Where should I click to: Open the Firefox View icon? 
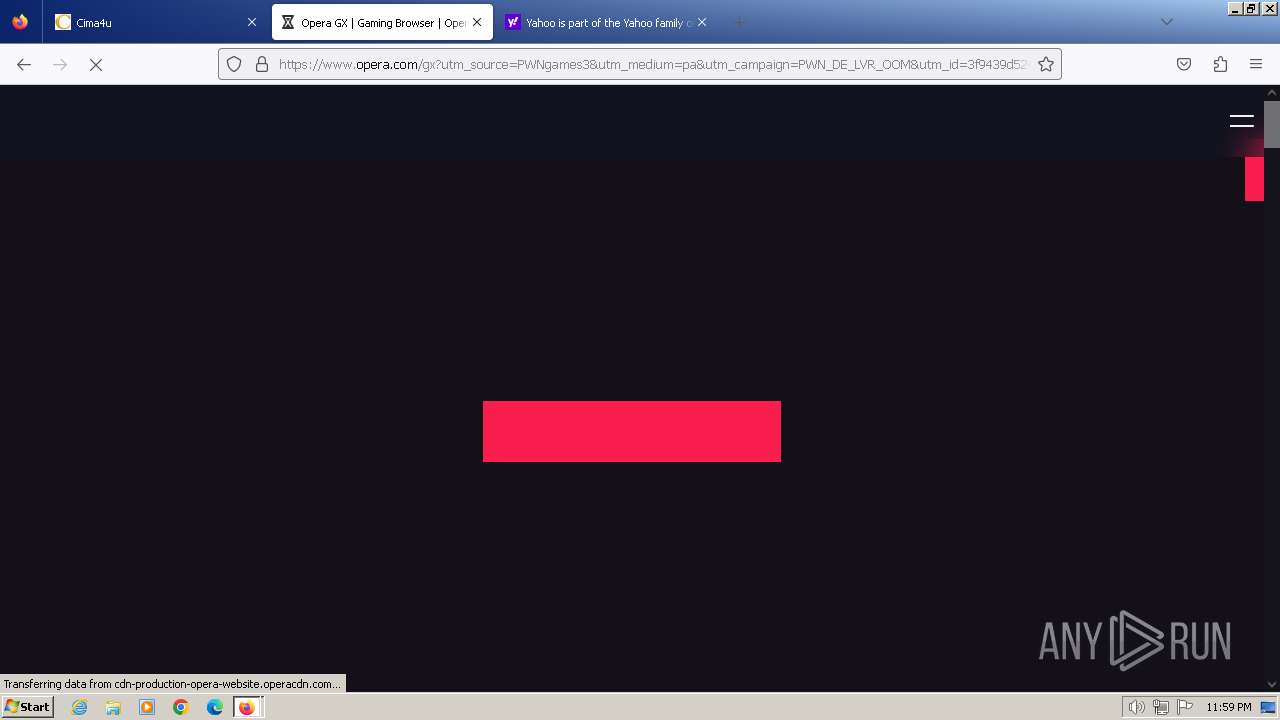point(20,22)
